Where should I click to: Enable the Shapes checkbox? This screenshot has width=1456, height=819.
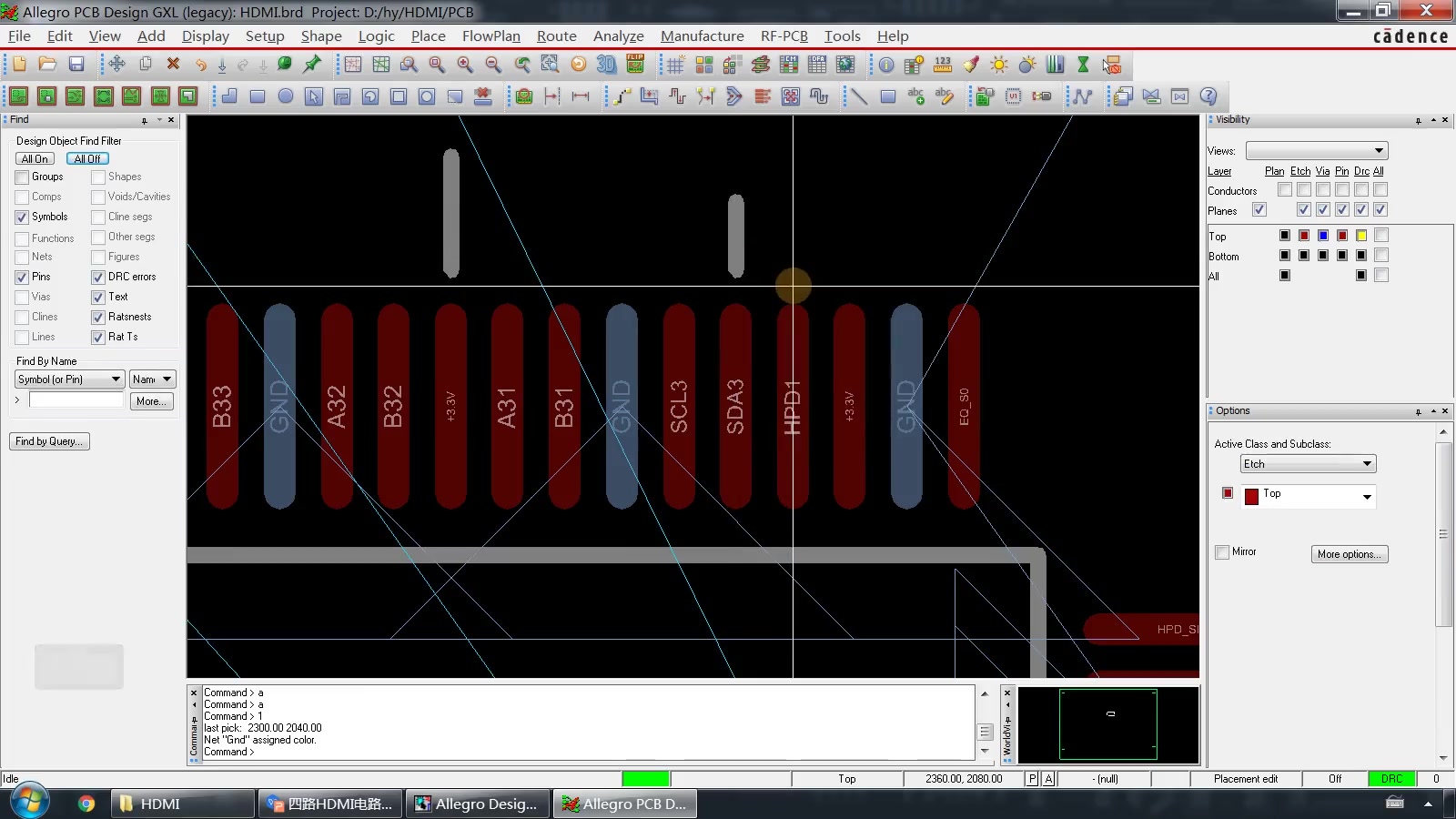[98, 177]
